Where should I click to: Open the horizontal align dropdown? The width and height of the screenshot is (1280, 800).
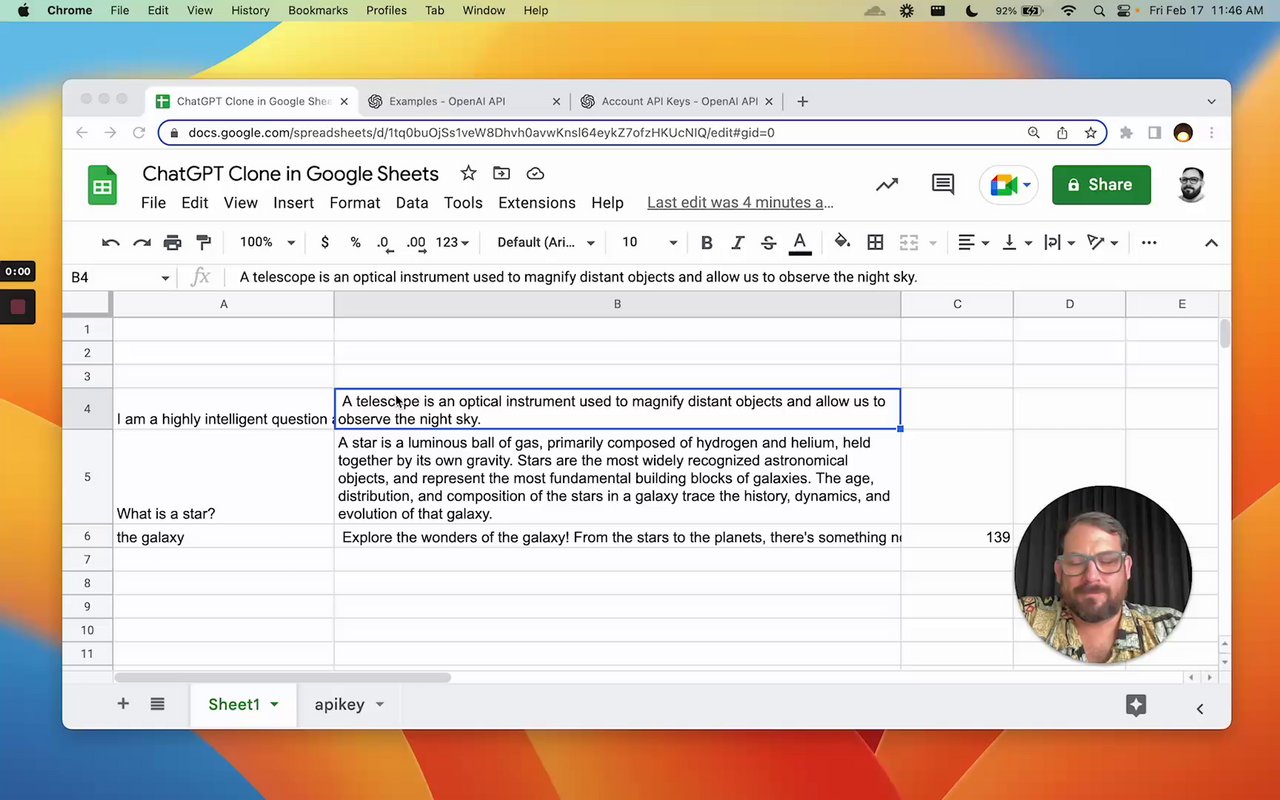[973, 242]
